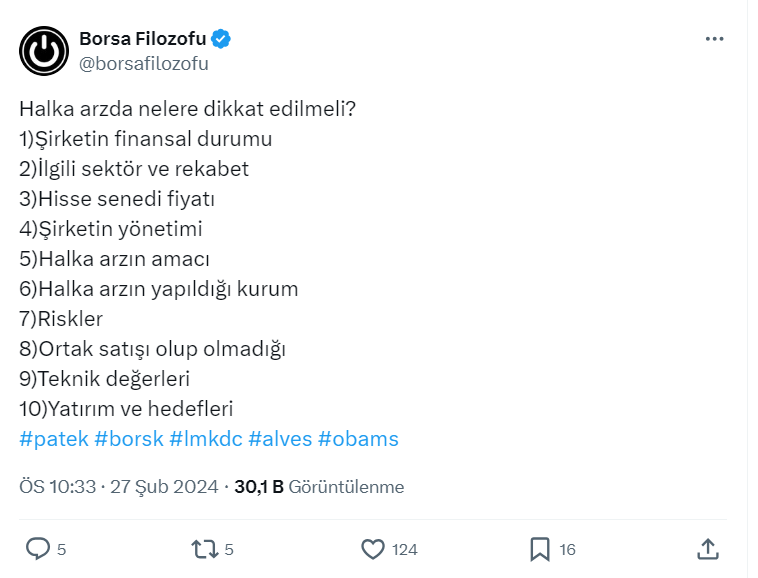Open the three-dot more options menu

click(x=714, y=39)
